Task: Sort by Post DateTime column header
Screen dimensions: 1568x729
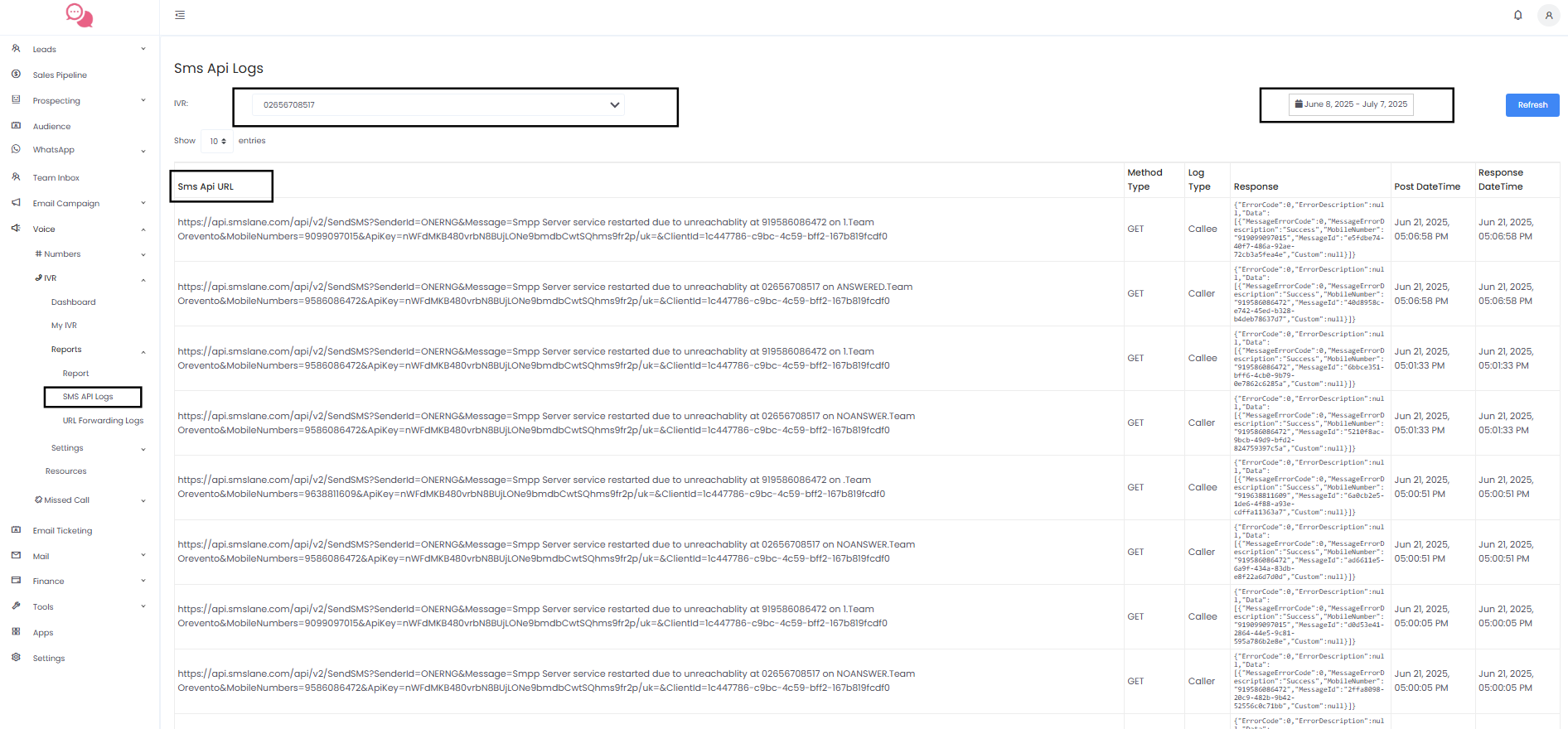Action: 1427,186
